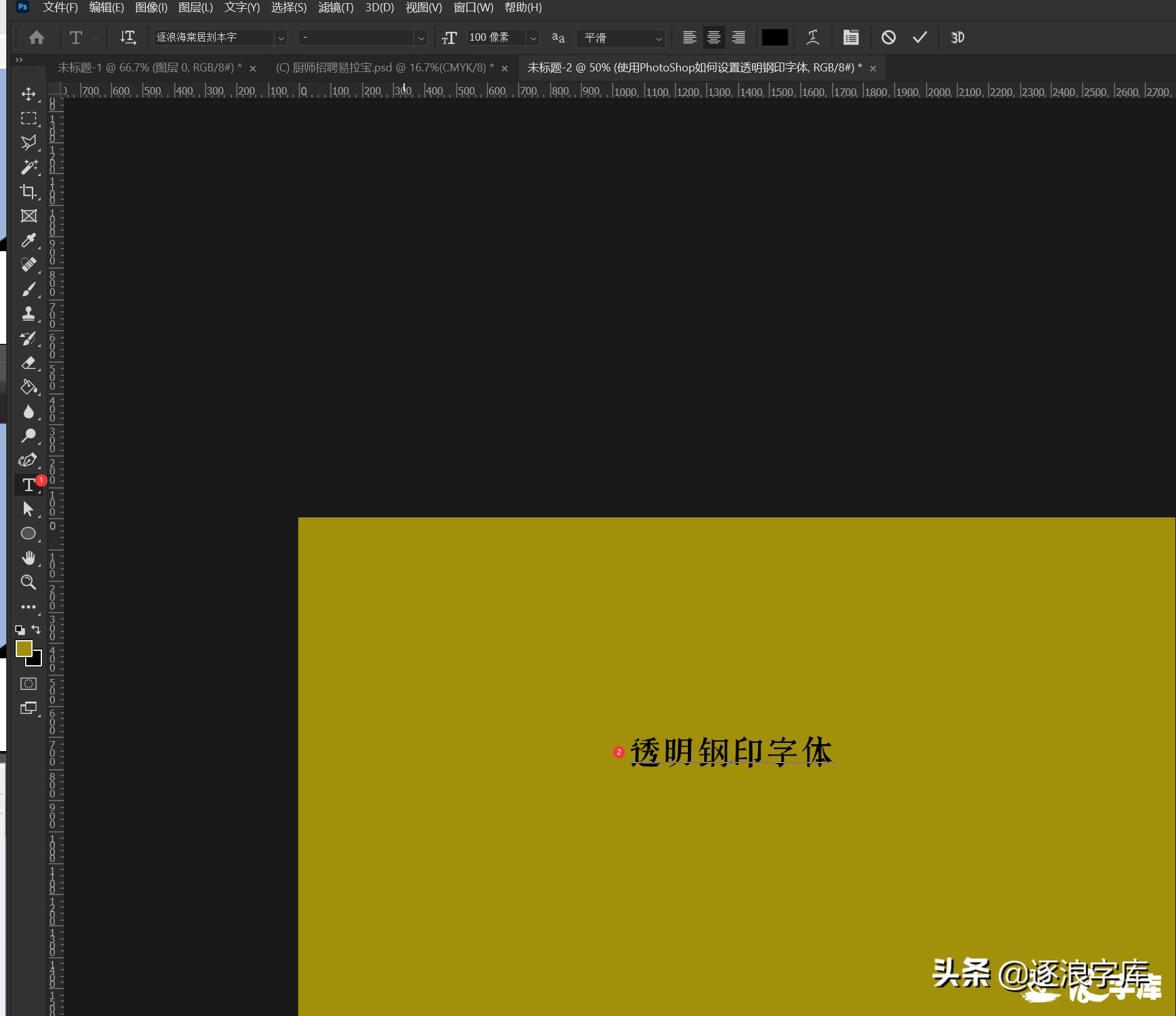The image size is (1176, 1016).
Task: Select the Hand tool
Action: pyautogui.click(x=28, y=557)
